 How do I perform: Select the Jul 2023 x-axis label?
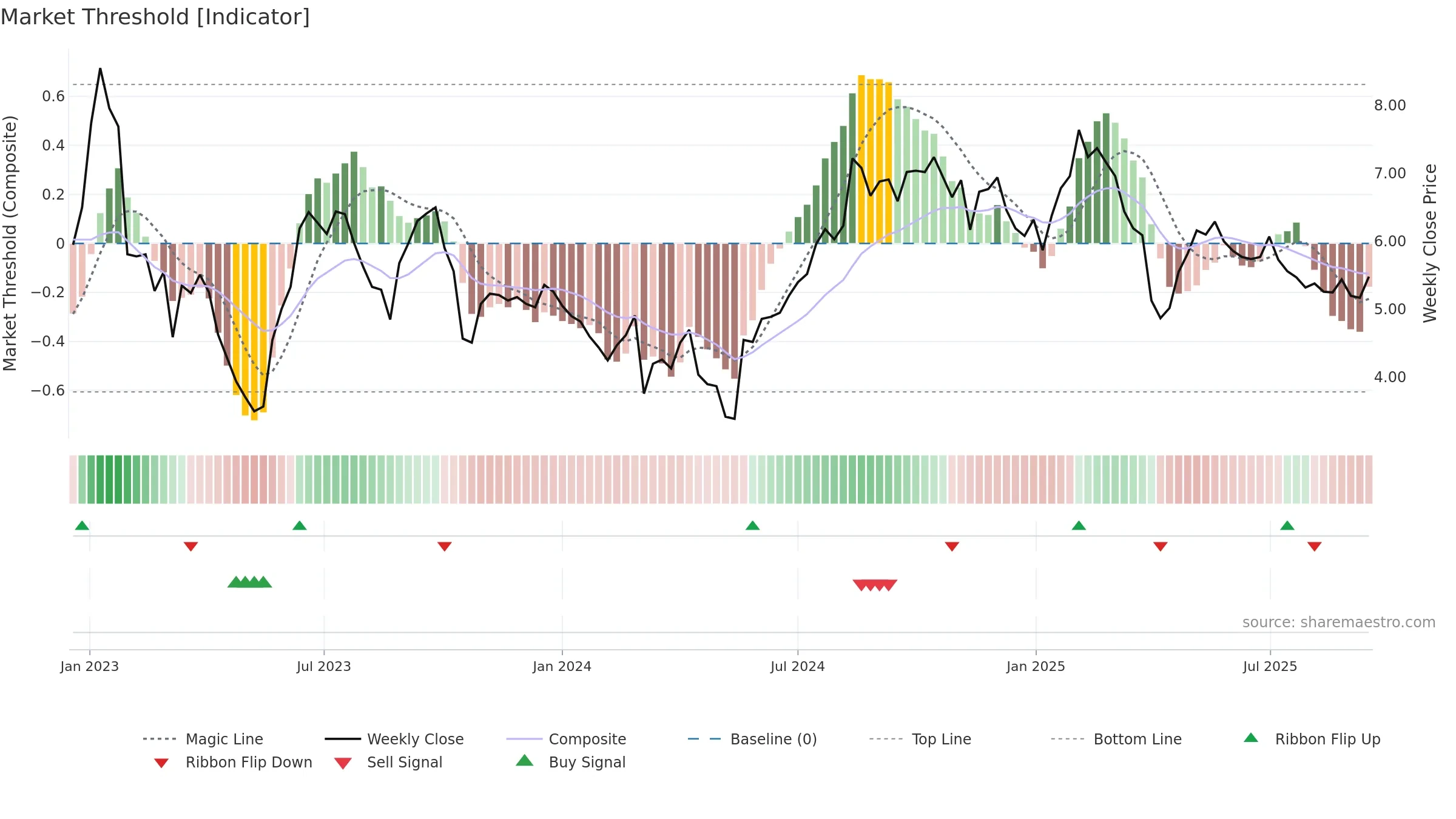pyautogui.click(x=324, y=666)
